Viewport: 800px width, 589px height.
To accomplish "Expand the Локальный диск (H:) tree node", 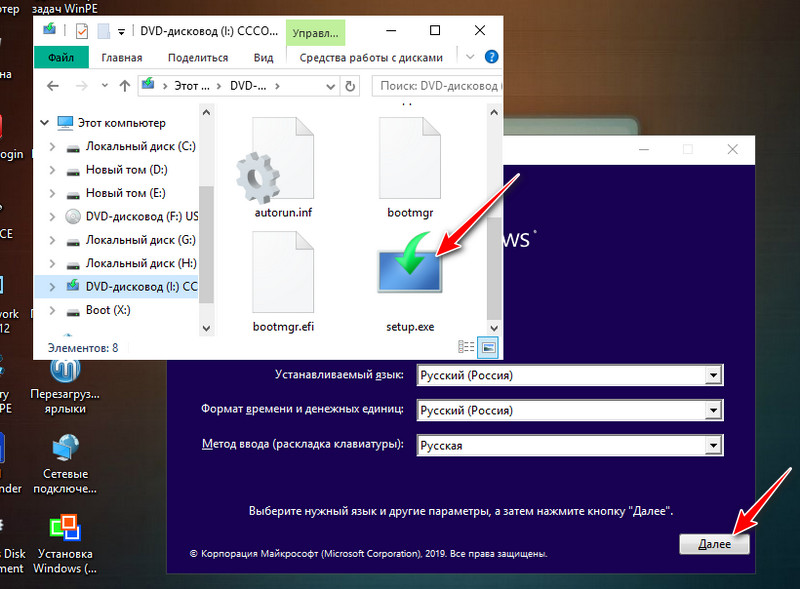I will [52, 264].
